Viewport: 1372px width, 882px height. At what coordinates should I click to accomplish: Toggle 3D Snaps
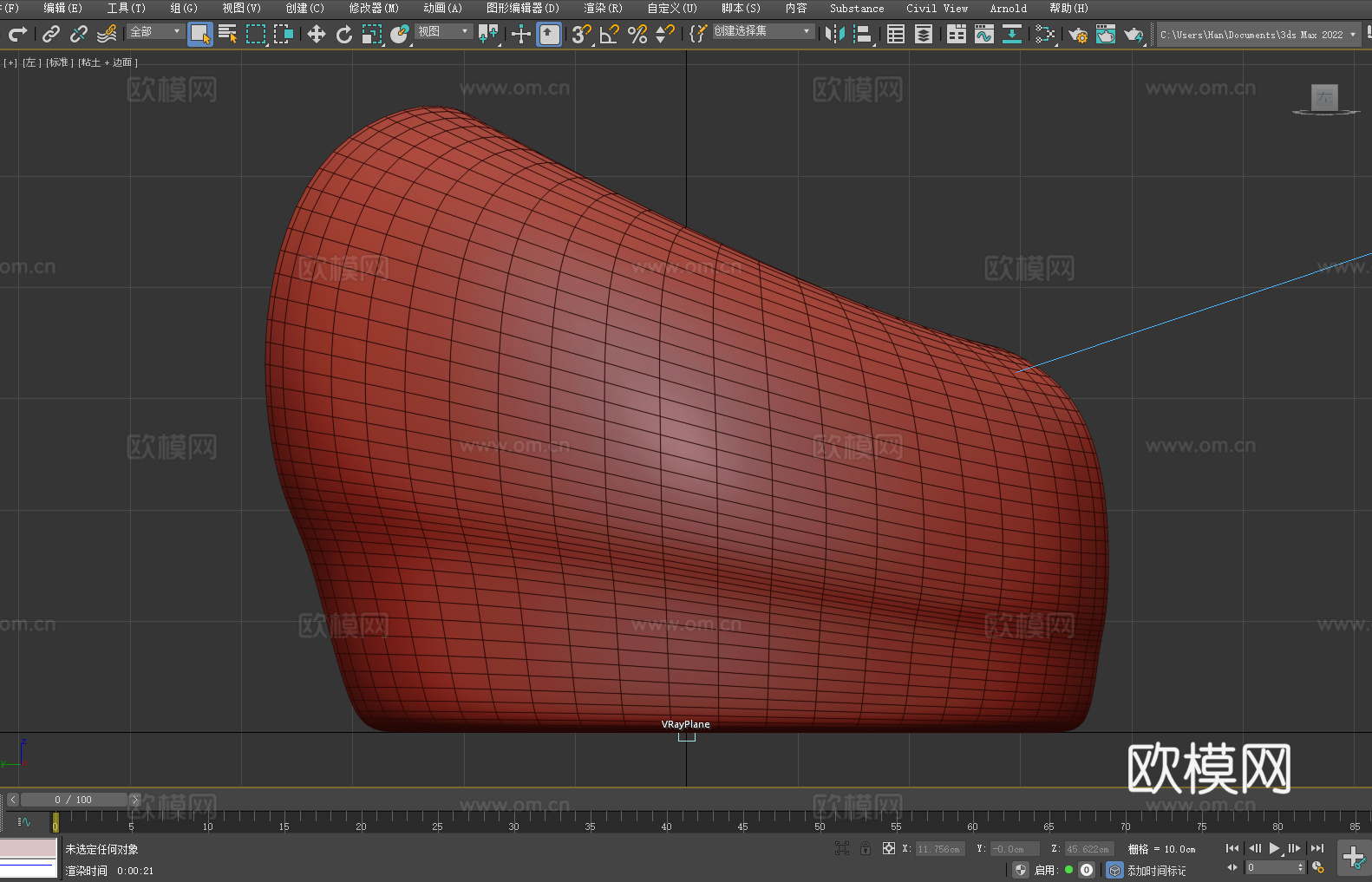pos(581,34)
